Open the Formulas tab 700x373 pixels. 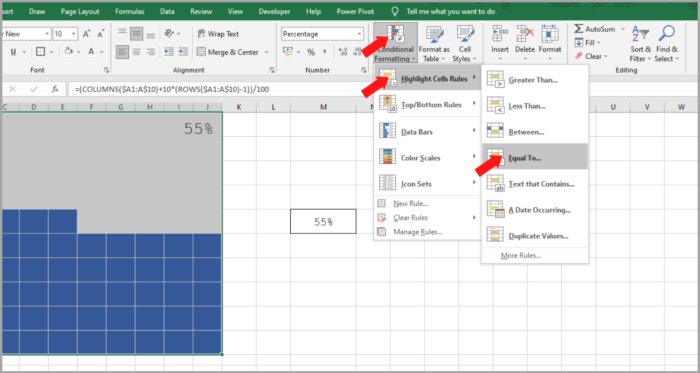pyautogui.click(x=129, y=12)
